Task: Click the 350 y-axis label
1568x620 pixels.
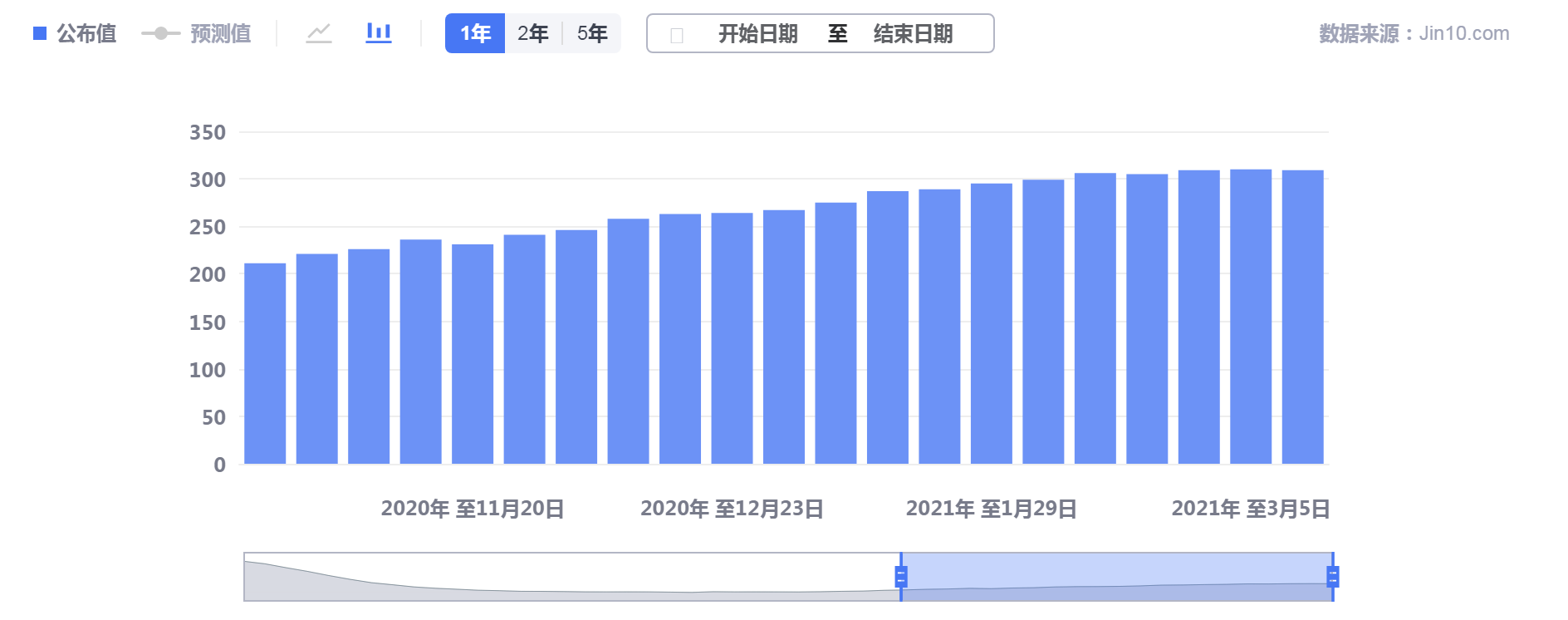Action: [208, 132]
